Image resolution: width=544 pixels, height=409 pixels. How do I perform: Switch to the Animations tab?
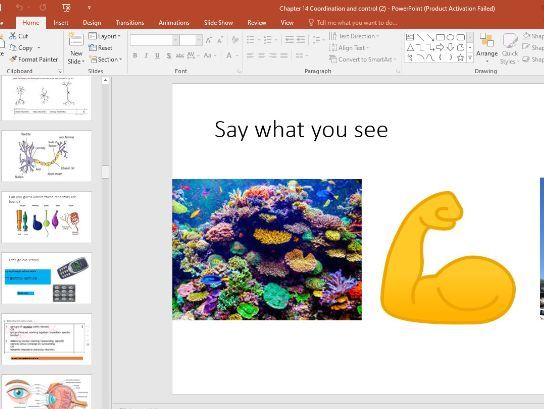pyautogui.click(x=174, y=23)
